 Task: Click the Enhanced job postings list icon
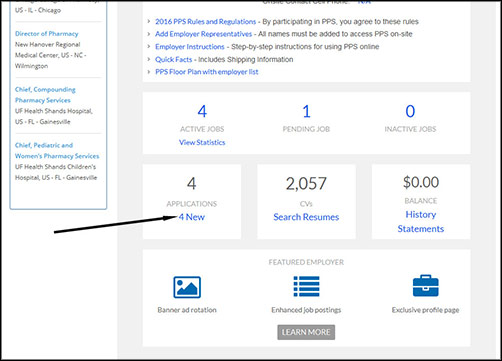tap(306, 286)
